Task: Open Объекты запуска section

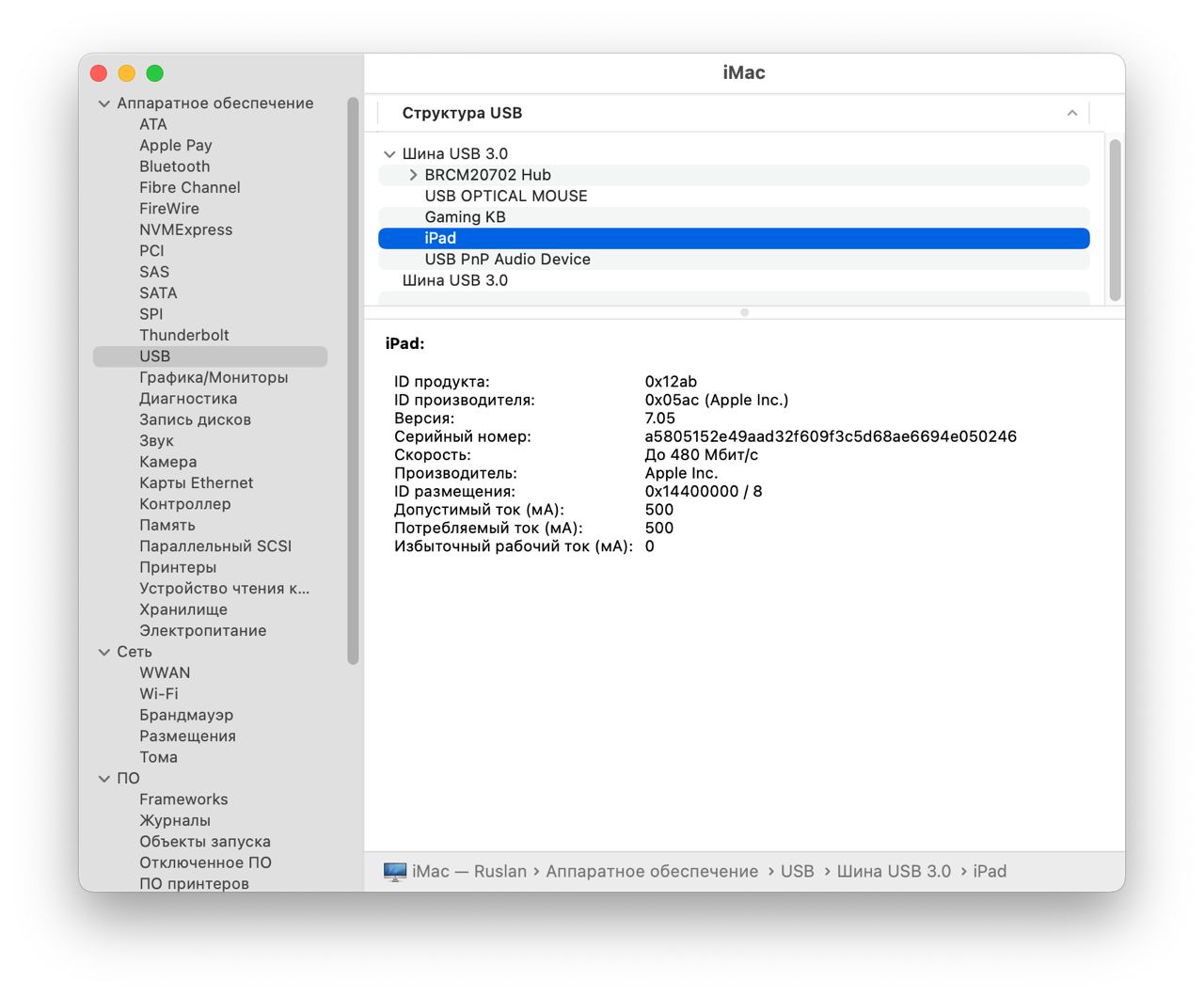Action: click(205, 842)
